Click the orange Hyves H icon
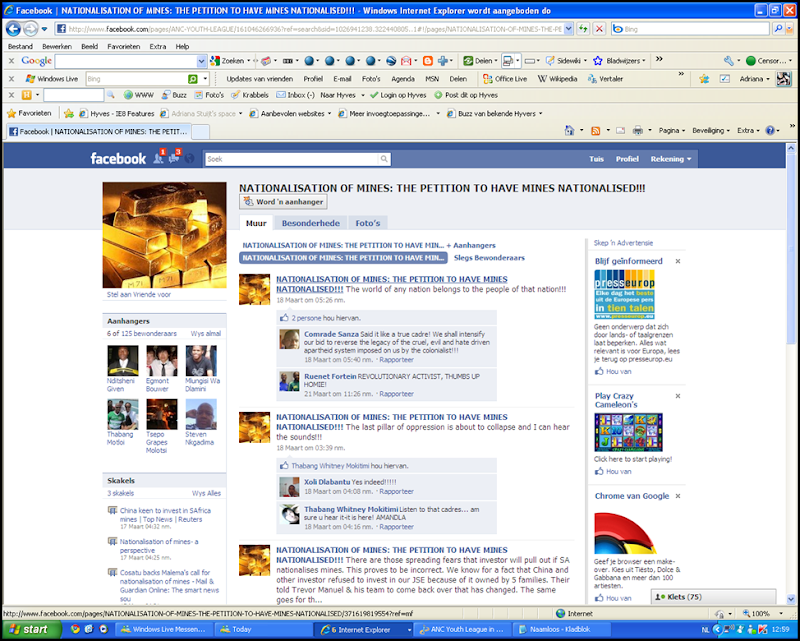The image size is (800, 641). (27, 95)
